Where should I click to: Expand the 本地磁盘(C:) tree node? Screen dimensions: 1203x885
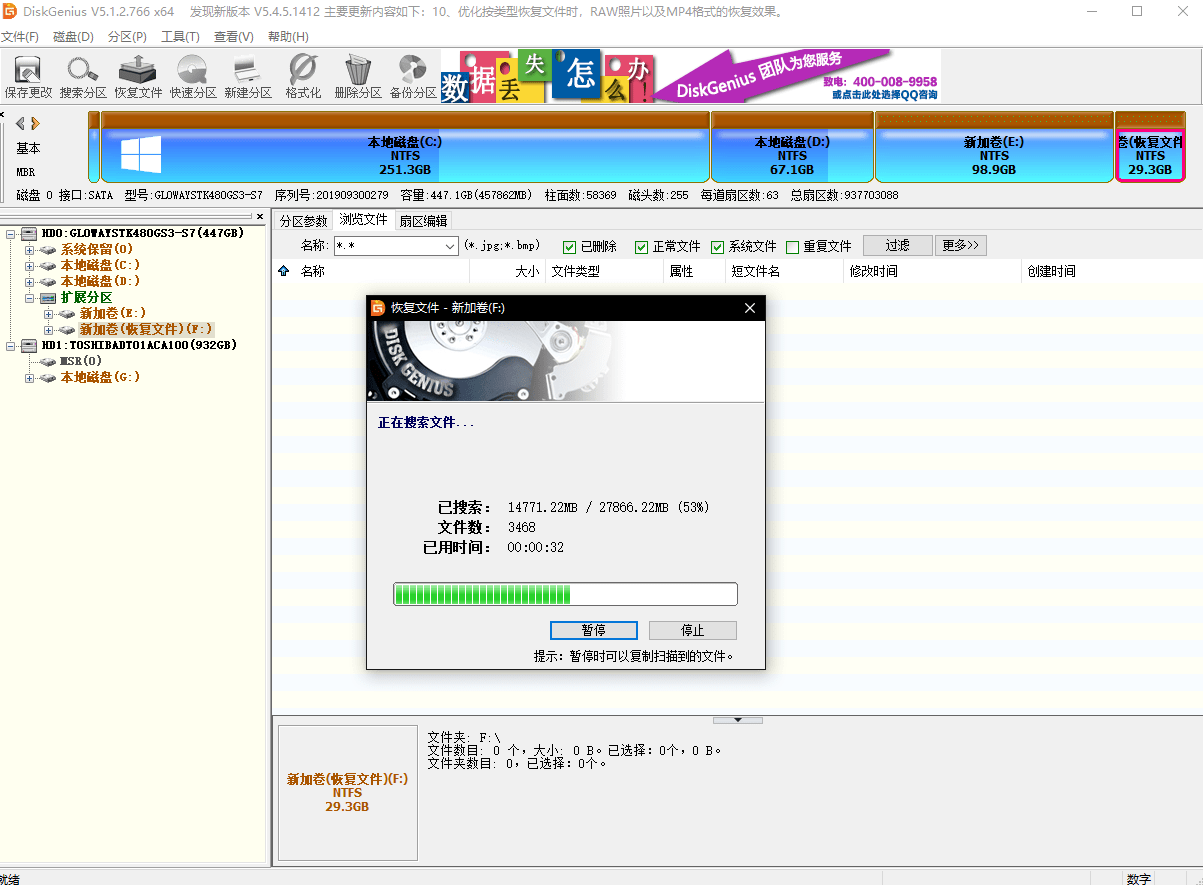(30, 265)
